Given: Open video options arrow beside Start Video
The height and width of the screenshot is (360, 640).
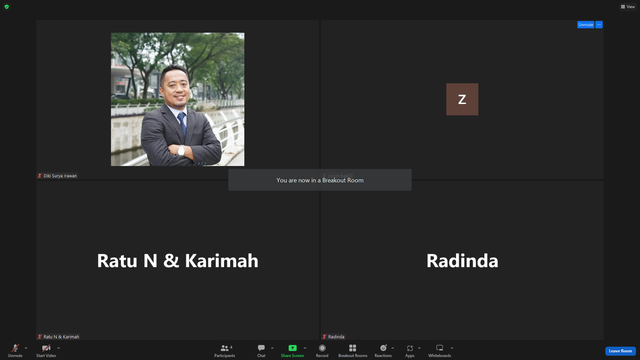Looking at the screenshot, I should click(x=58, y=348).
